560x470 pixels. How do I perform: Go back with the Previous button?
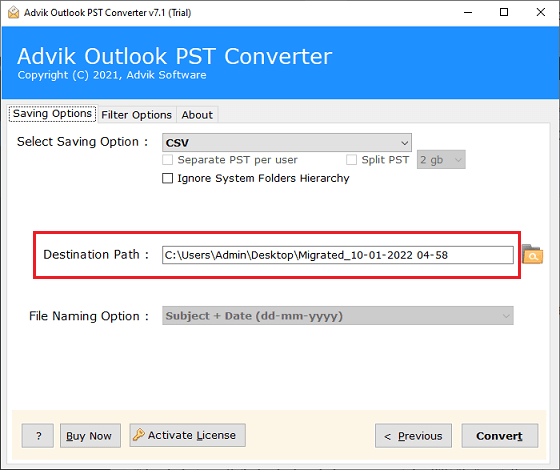[x=413, y=436]
